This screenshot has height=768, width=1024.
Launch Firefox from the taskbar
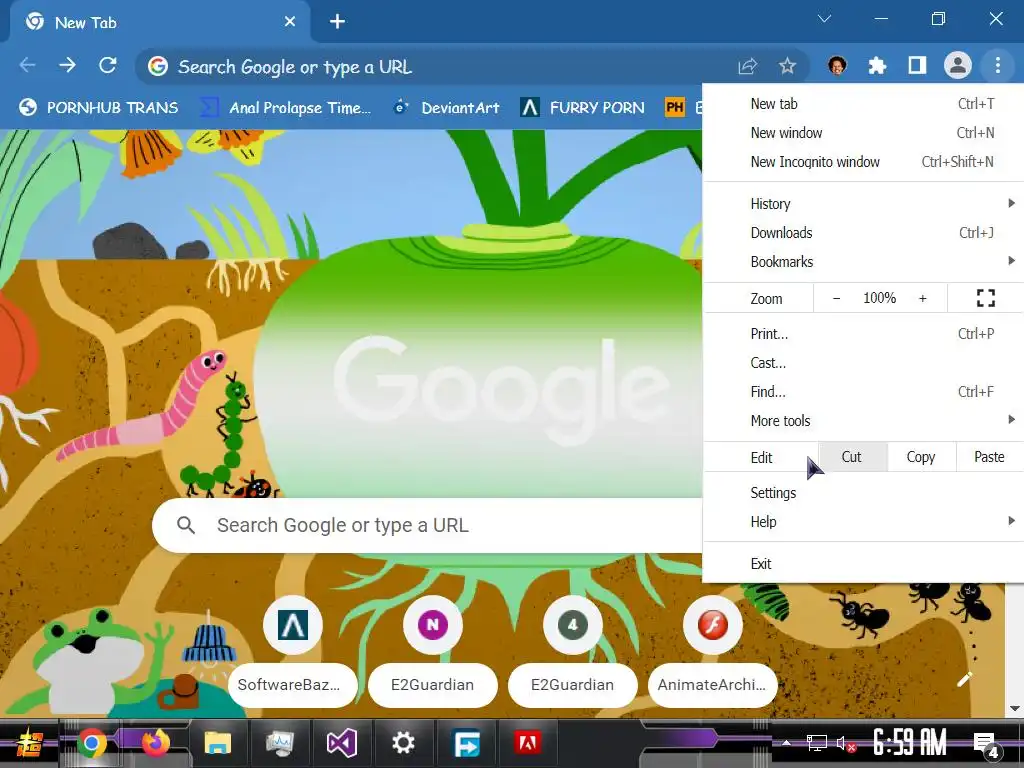[x=155, y=743]
